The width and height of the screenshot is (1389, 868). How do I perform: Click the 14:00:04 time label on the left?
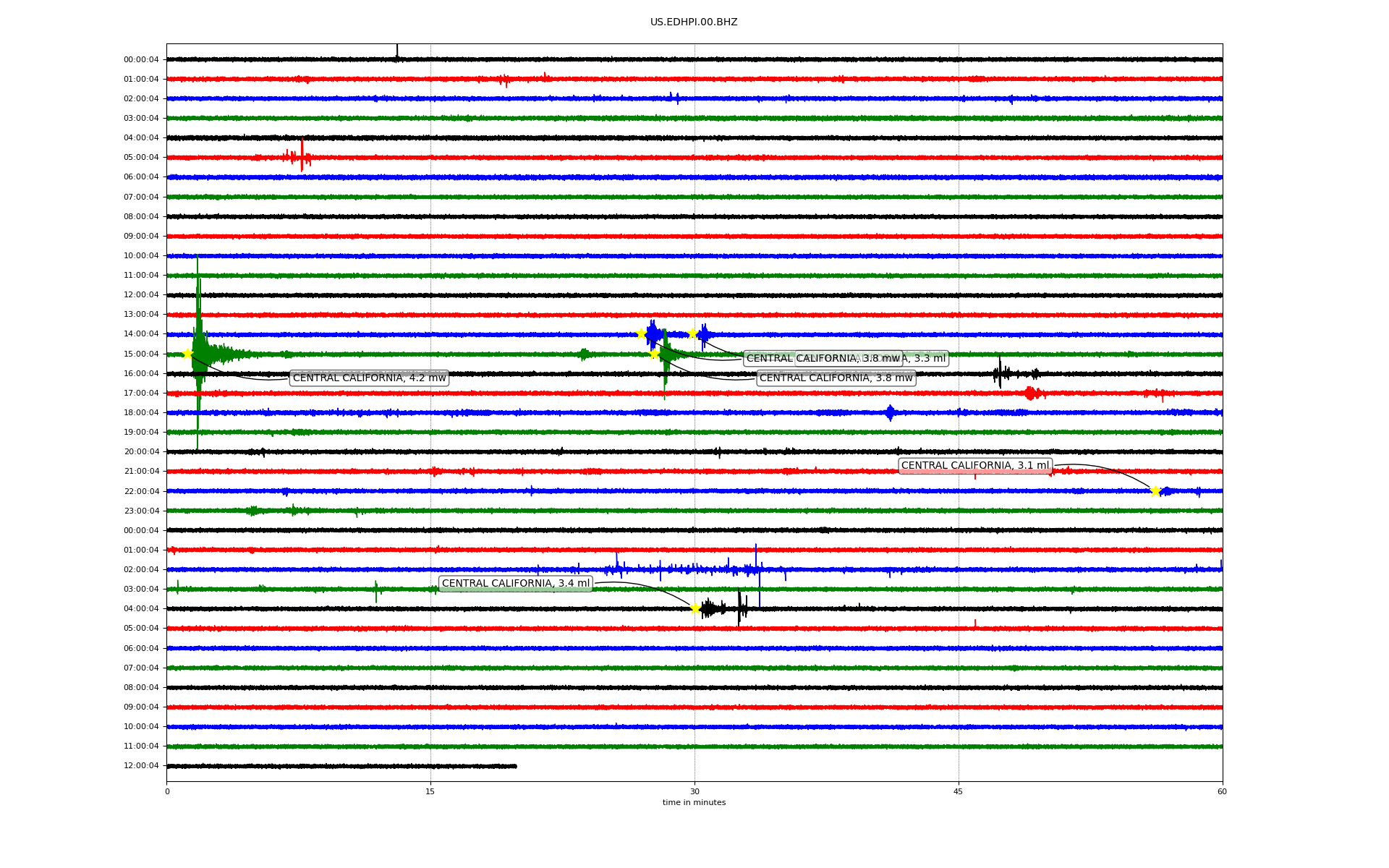point(141,334)
